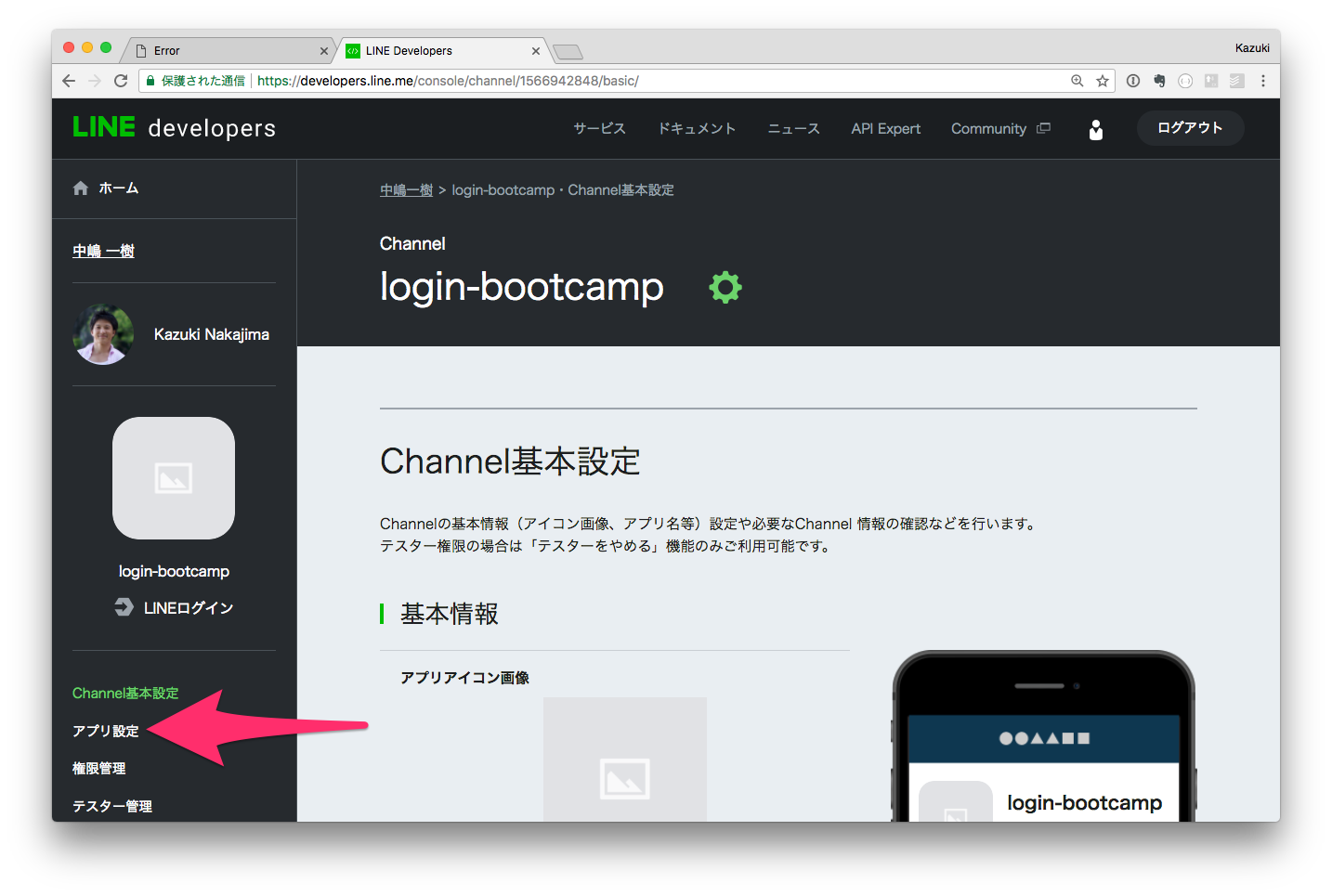Click the login-bootcamp title in phone preview
Viewport: 1332px width, 896px height.
click(1085, 802)
